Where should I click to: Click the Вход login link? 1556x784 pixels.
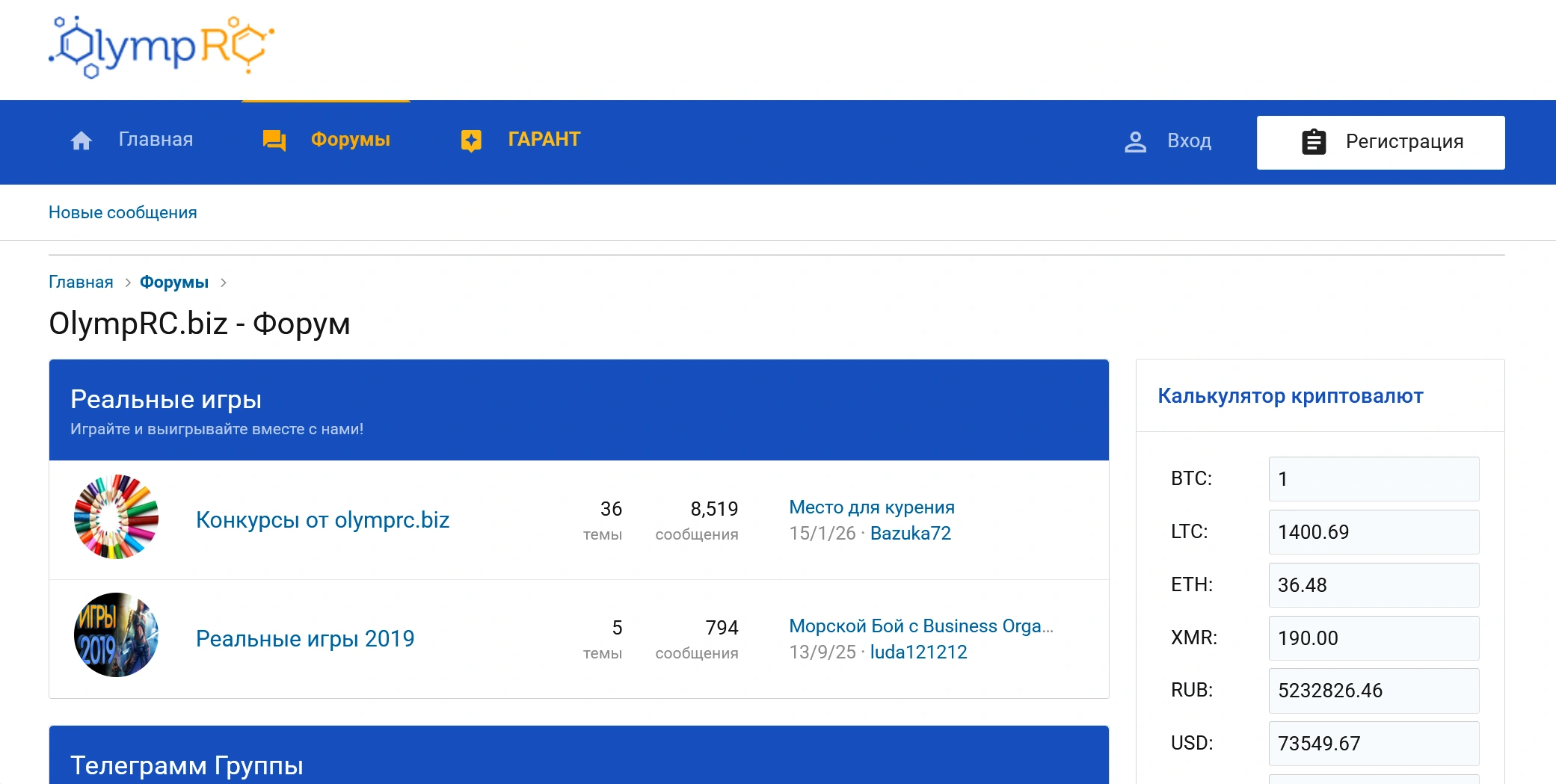pyautogui.click(x=1189, y=141)
